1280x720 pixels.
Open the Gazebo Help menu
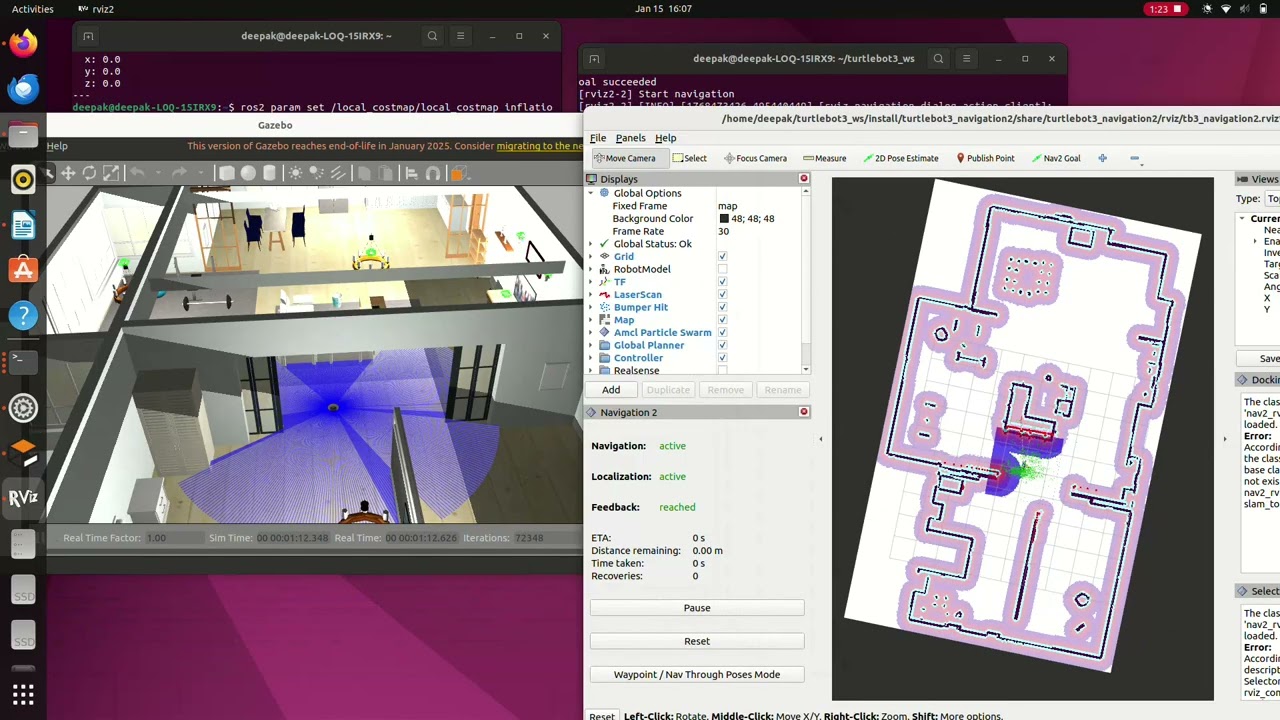pyautogui.click(x=57, y=146)
